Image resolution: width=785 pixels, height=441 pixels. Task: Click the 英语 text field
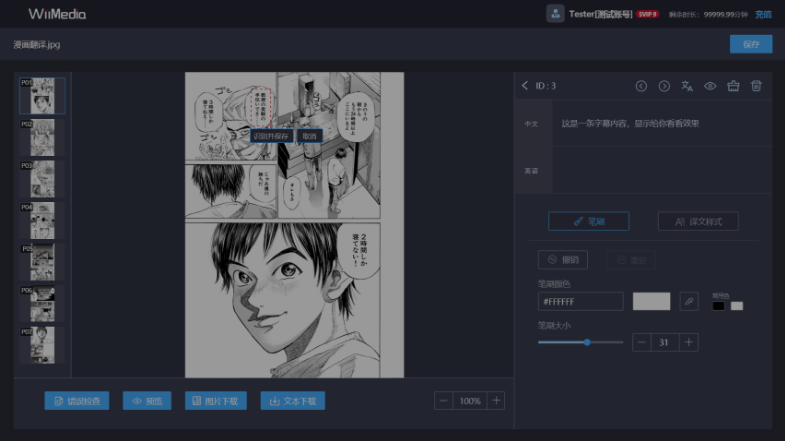coord(662,170)
